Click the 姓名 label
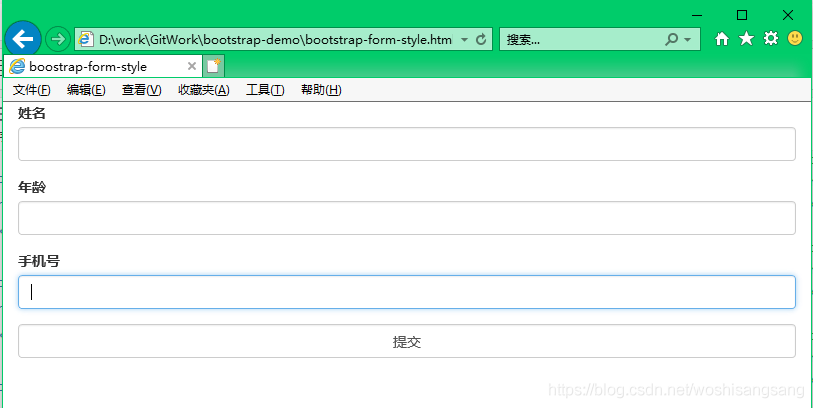Viewport: 813px width, 408px height. (x=32, y=113)
